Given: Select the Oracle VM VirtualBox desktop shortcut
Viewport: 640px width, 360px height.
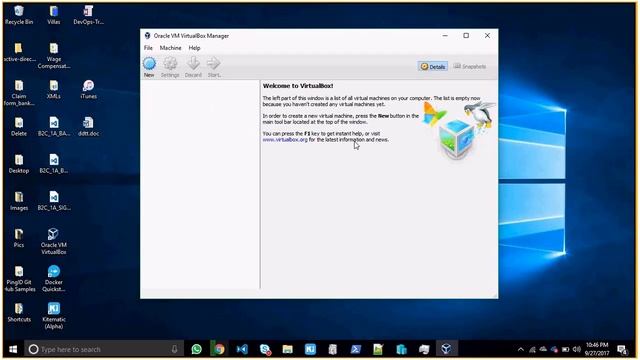Looking at the screenshot, I should tap(53, 242).
